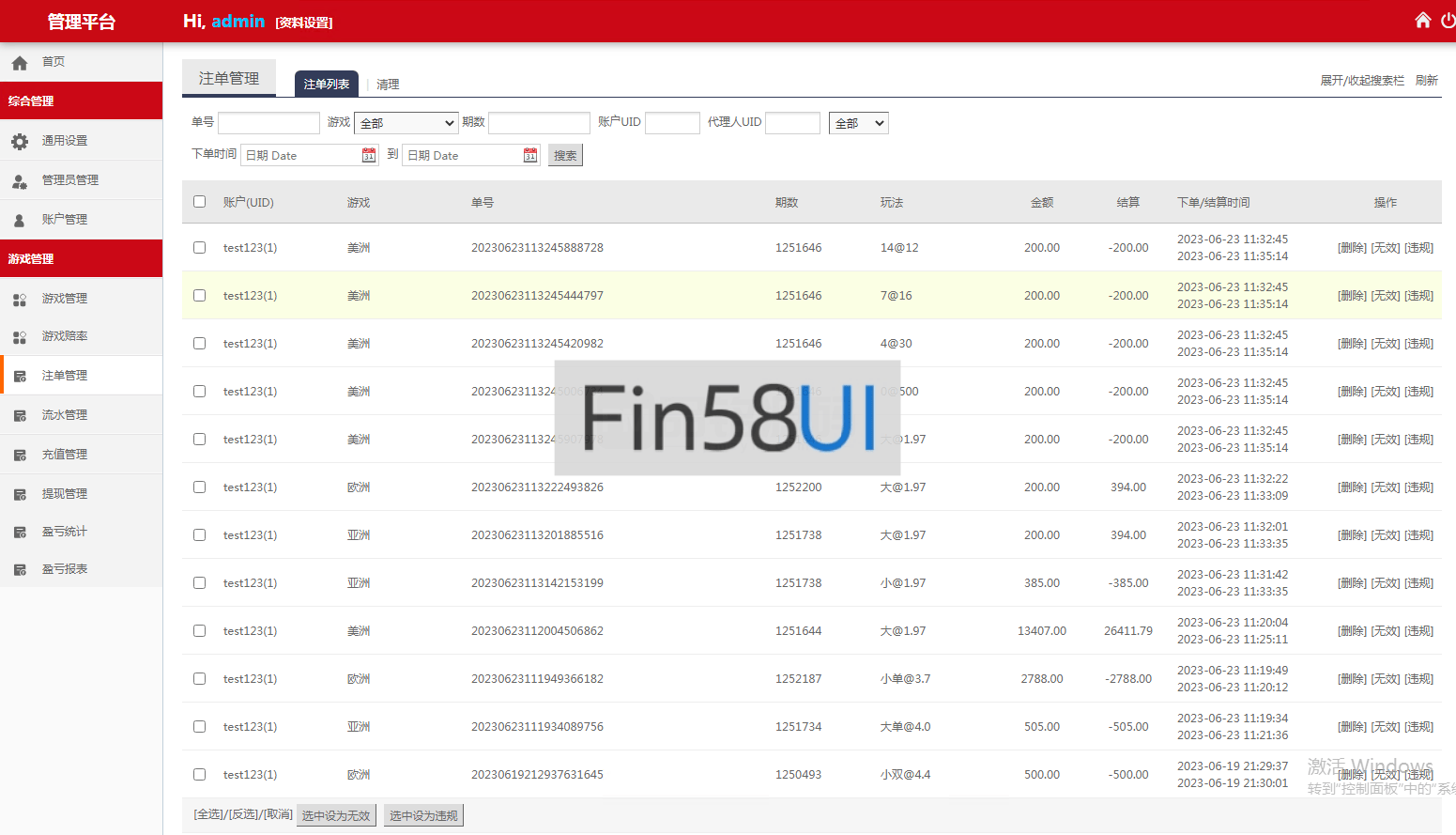Click the person icon beside 账户管理
The height and width of the screenshot is (835, 1456).
point(20,220)
